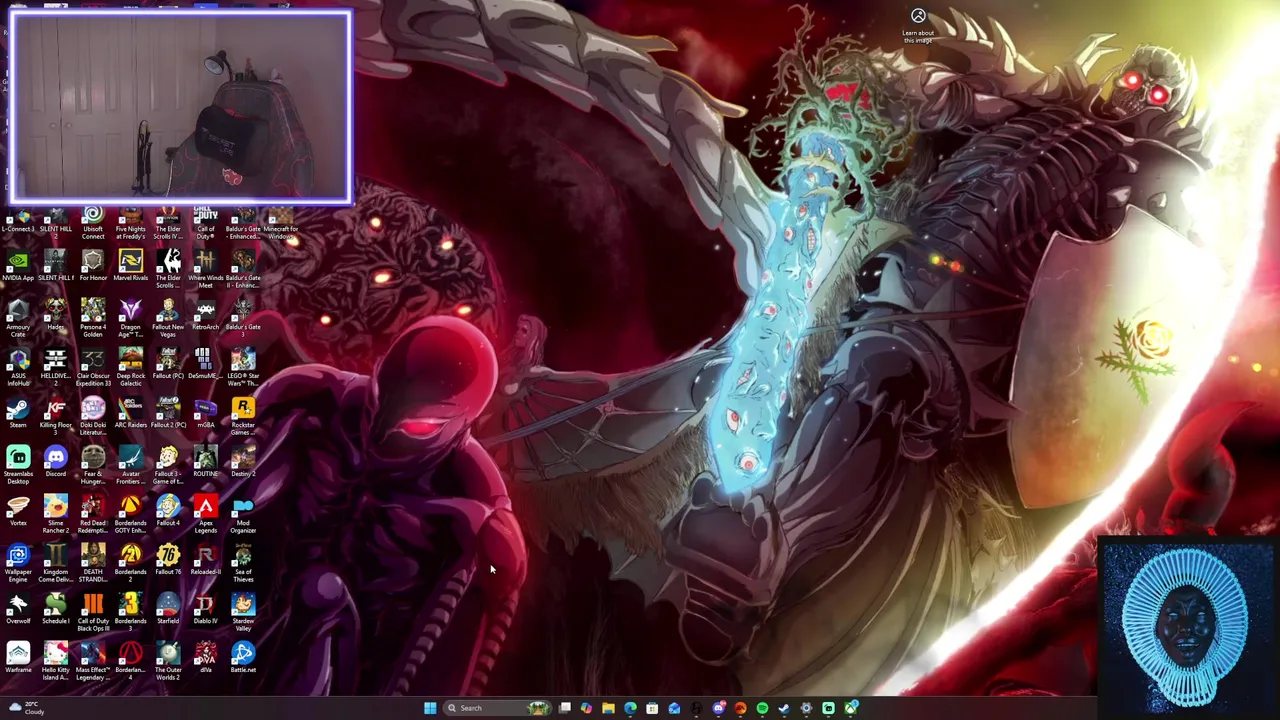Select the Slime Rancher 2 shortcut
The width and height of the screenshot is (1280, 720).
(x=55, y=514)
